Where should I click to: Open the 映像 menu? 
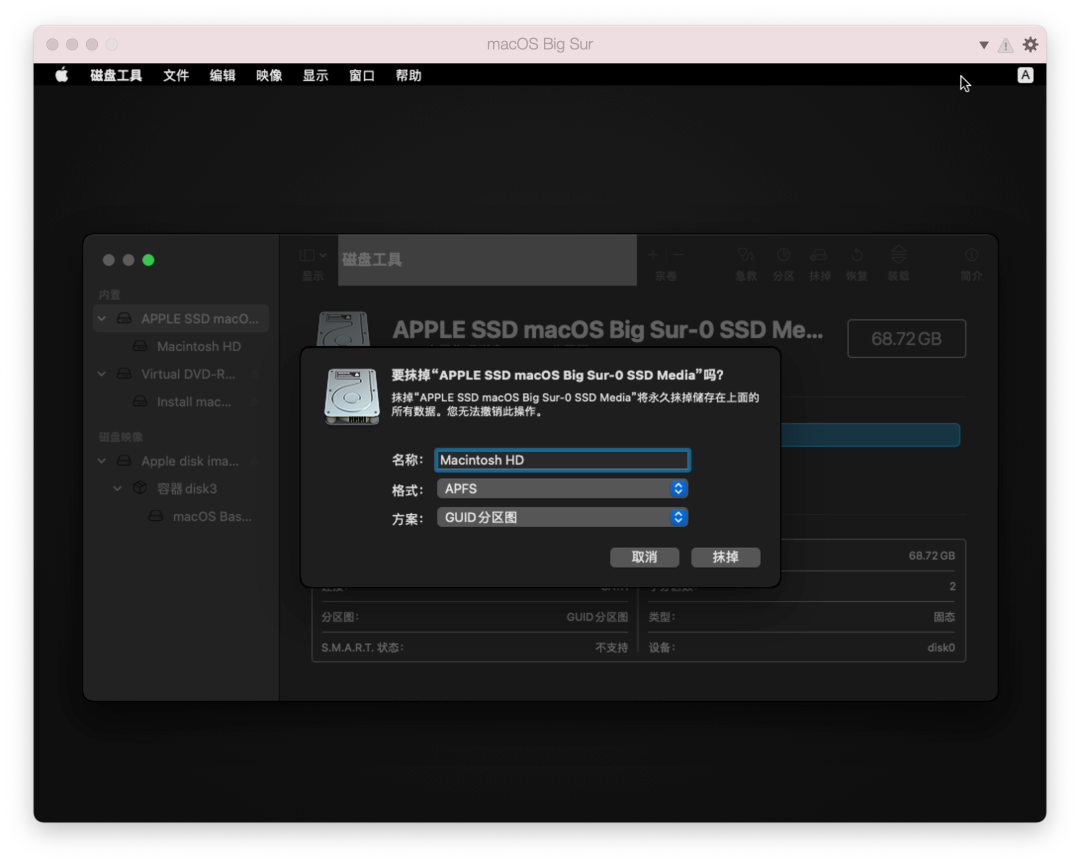[269, 75]
